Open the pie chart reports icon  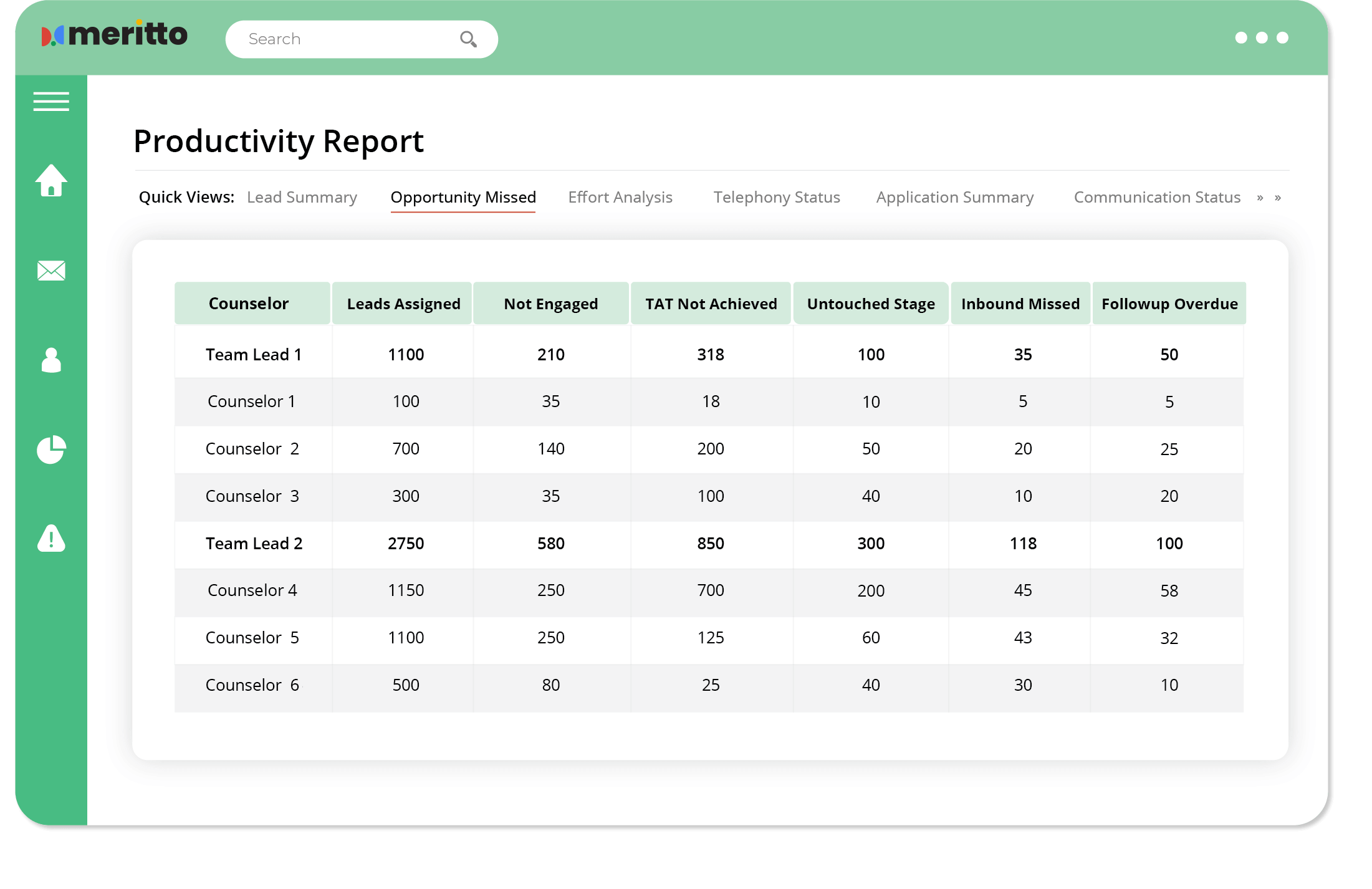51,449
